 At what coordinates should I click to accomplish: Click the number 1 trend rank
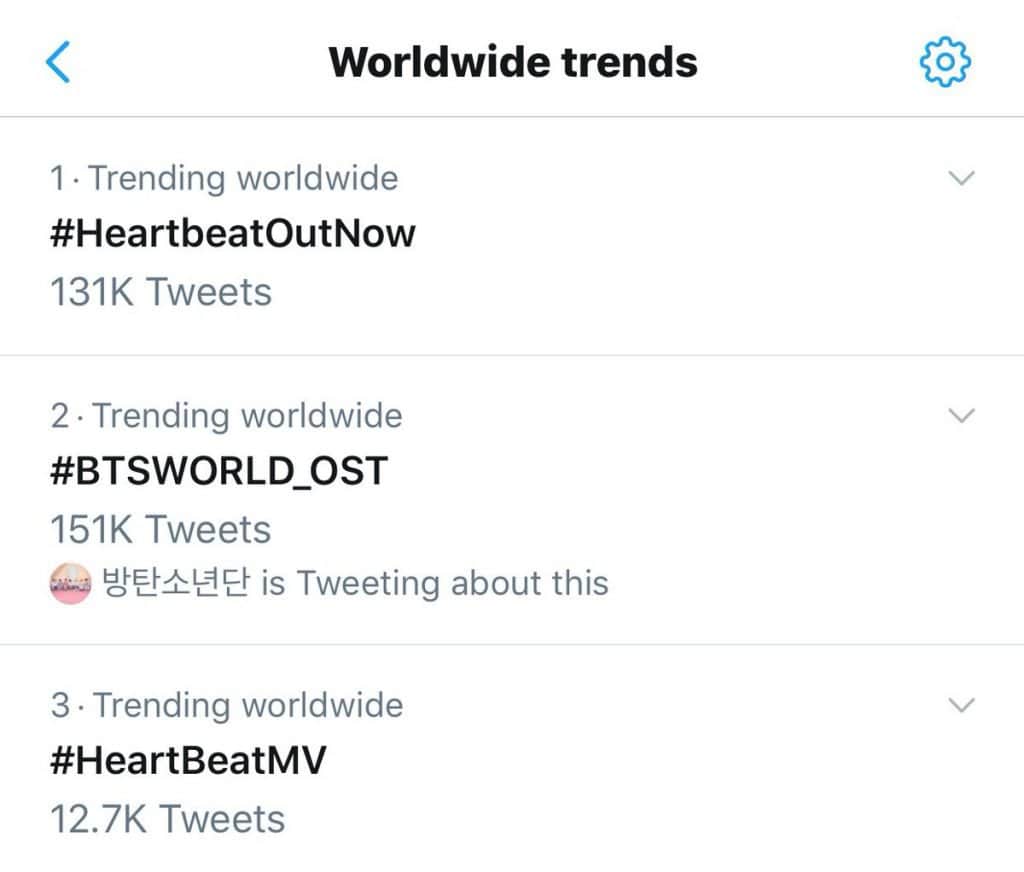click(x=59, y=179)
